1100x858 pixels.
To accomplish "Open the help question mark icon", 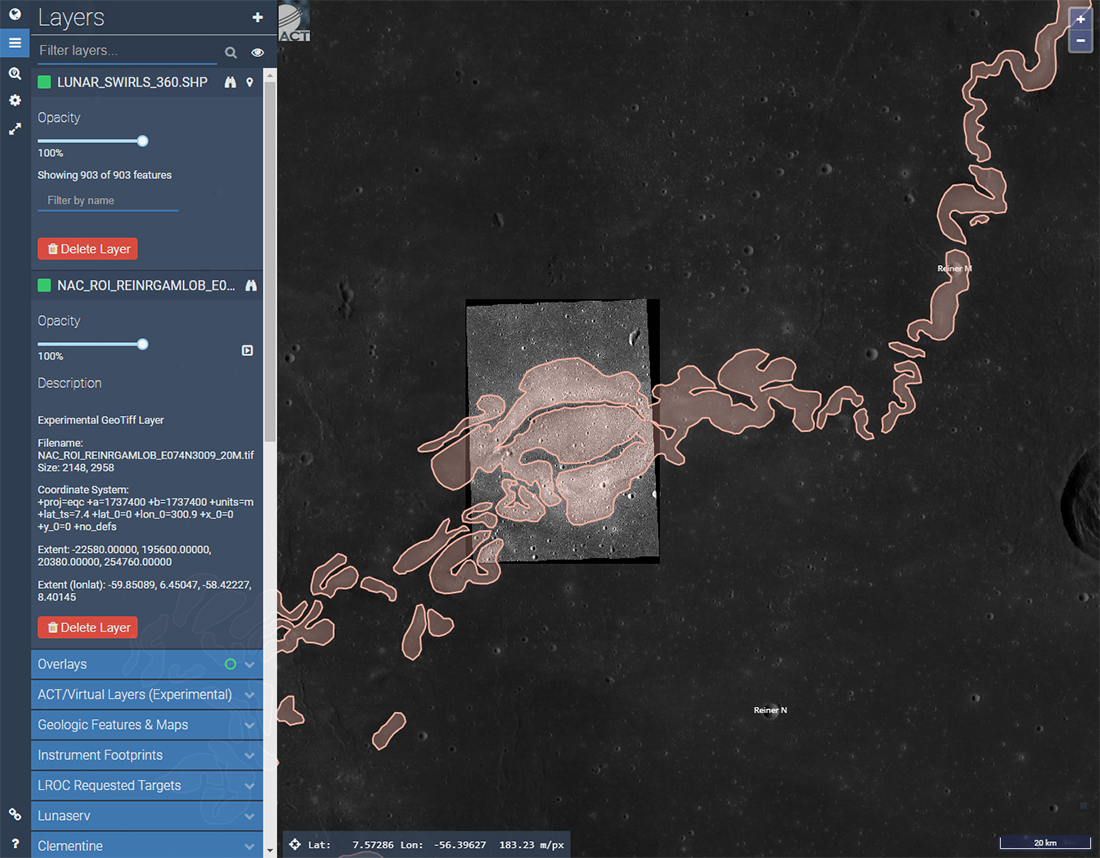I will [x=15, y=843].
